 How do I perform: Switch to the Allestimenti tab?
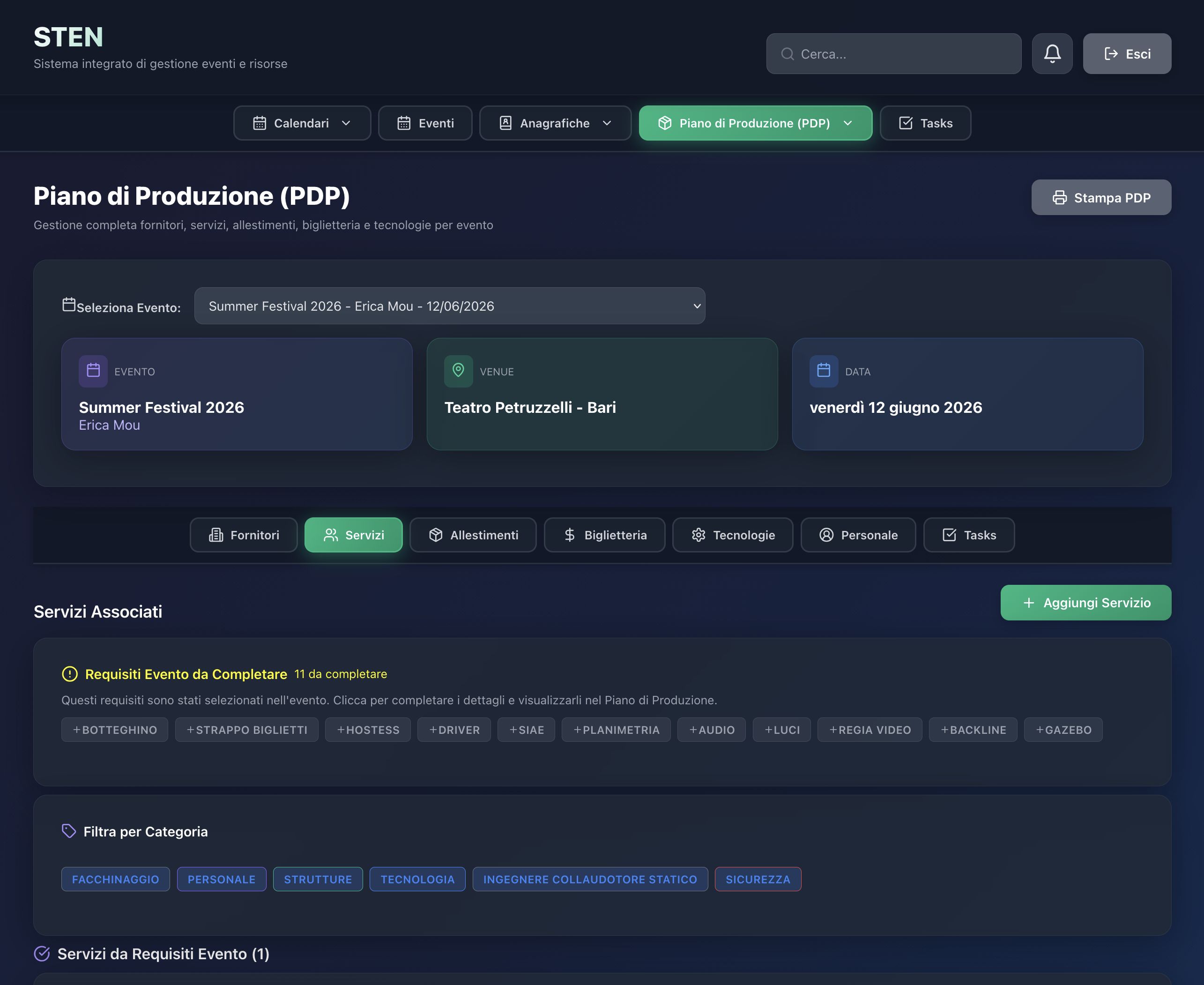click(473, 535)
